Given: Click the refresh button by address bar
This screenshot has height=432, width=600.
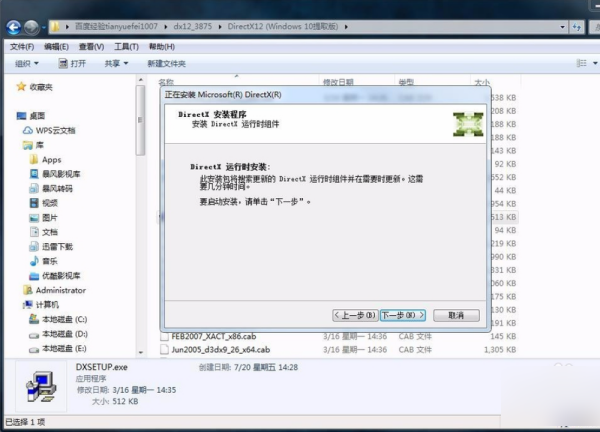Looking at the screenshot, I should point(577,27).
